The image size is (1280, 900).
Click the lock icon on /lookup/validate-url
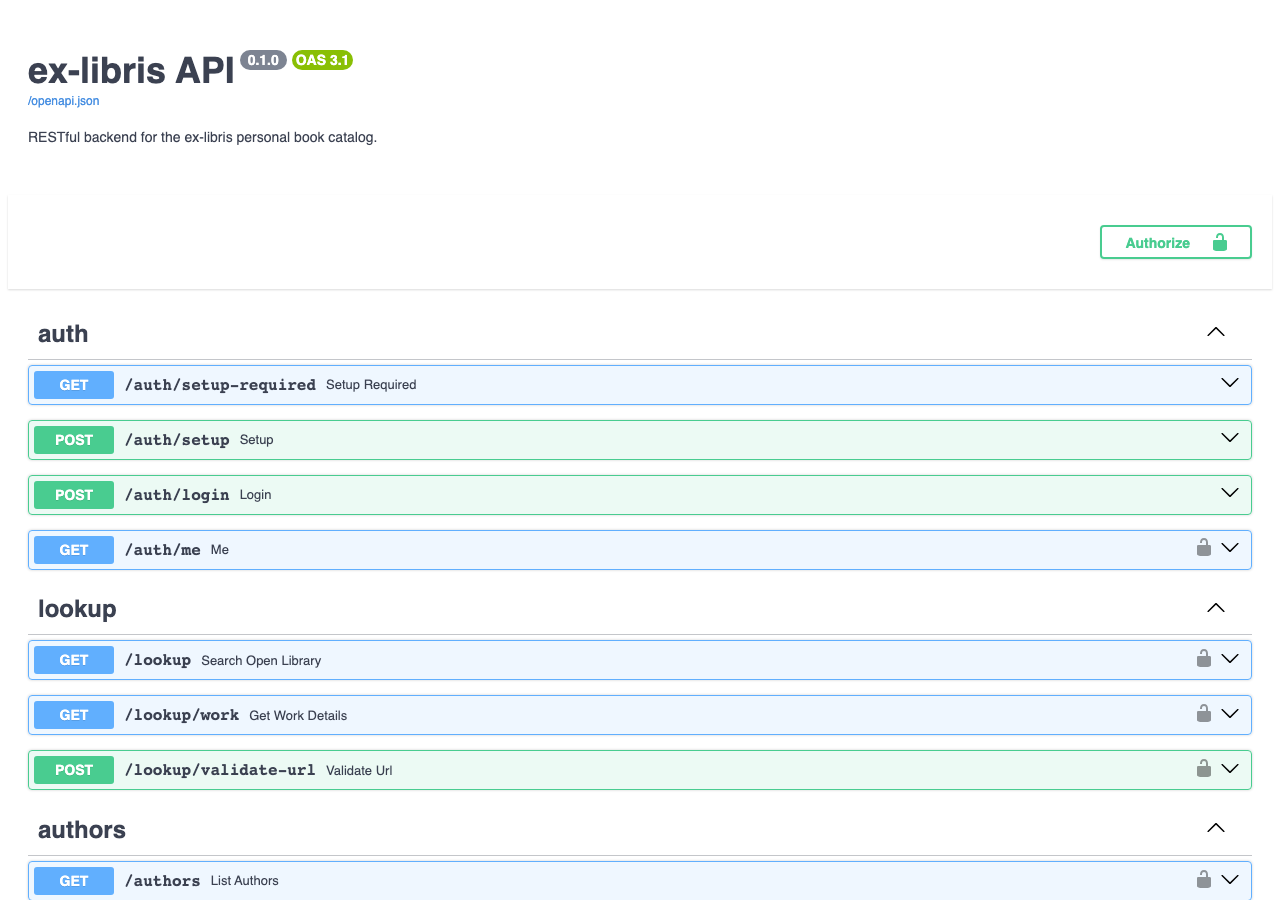click(x=1203, y=769)
